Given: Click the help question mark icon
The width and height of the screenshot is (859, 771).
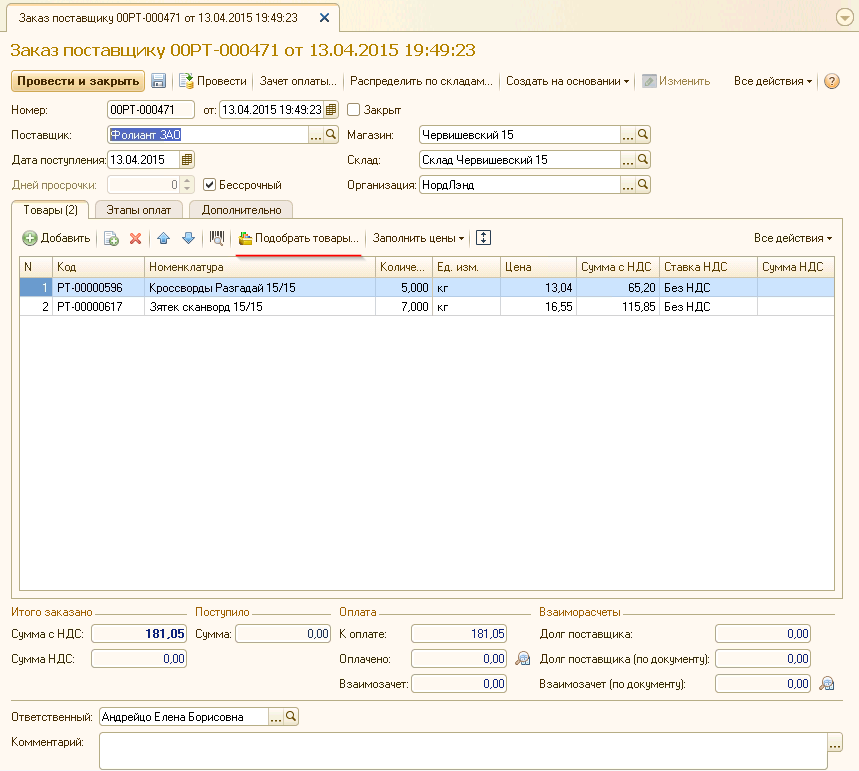Looking at the screenshot, I should (831, 81).
